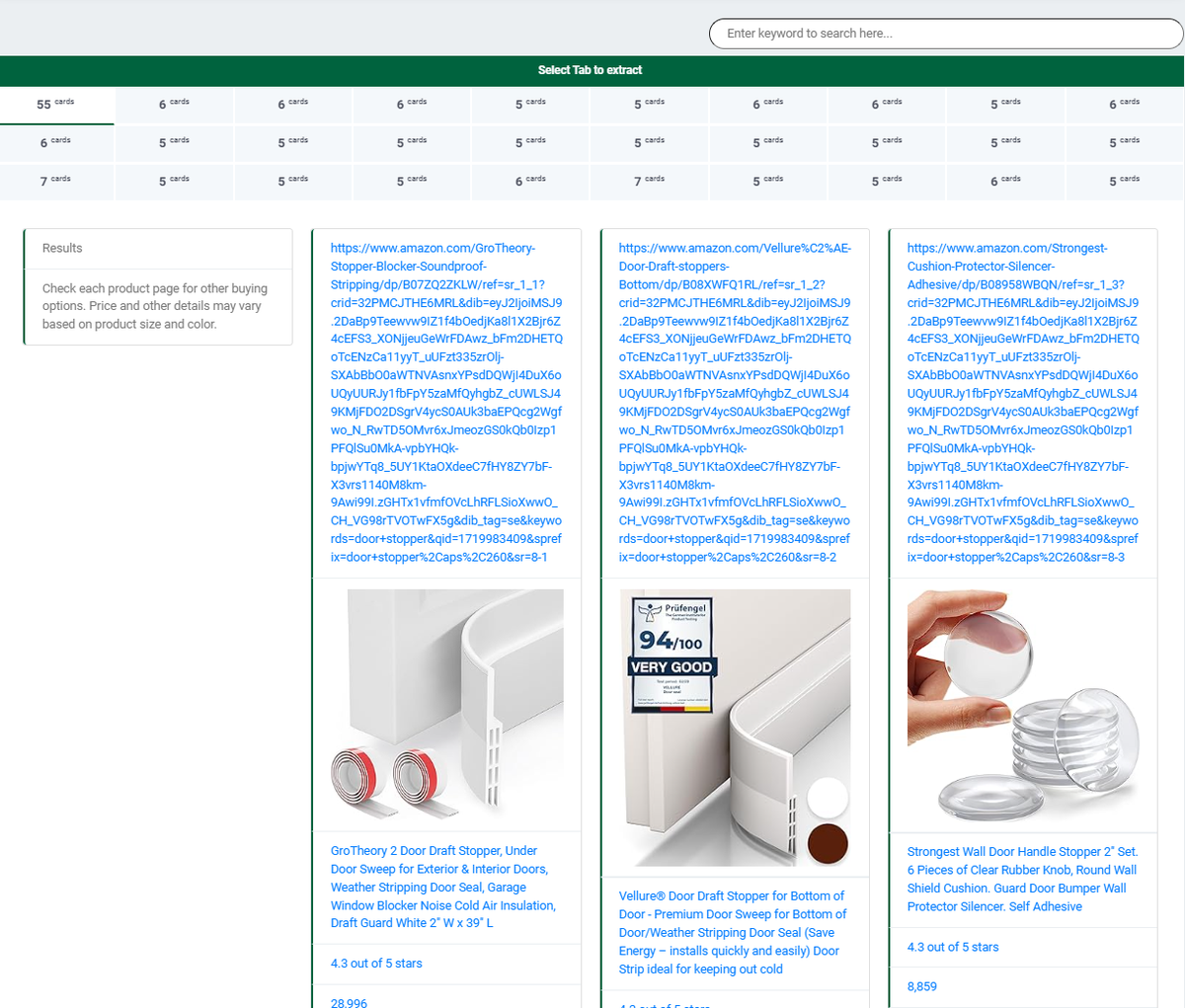Open the GroTheory 2 Door Draft Stopper title
Screen dimensions: 1185x1008
coord(444,887)
